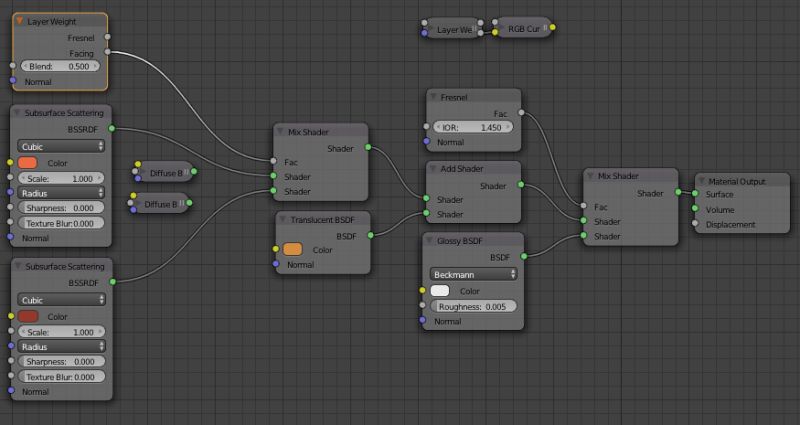800x425 pixels.
Task: Select Material Output node by its header
Action: 742,181
